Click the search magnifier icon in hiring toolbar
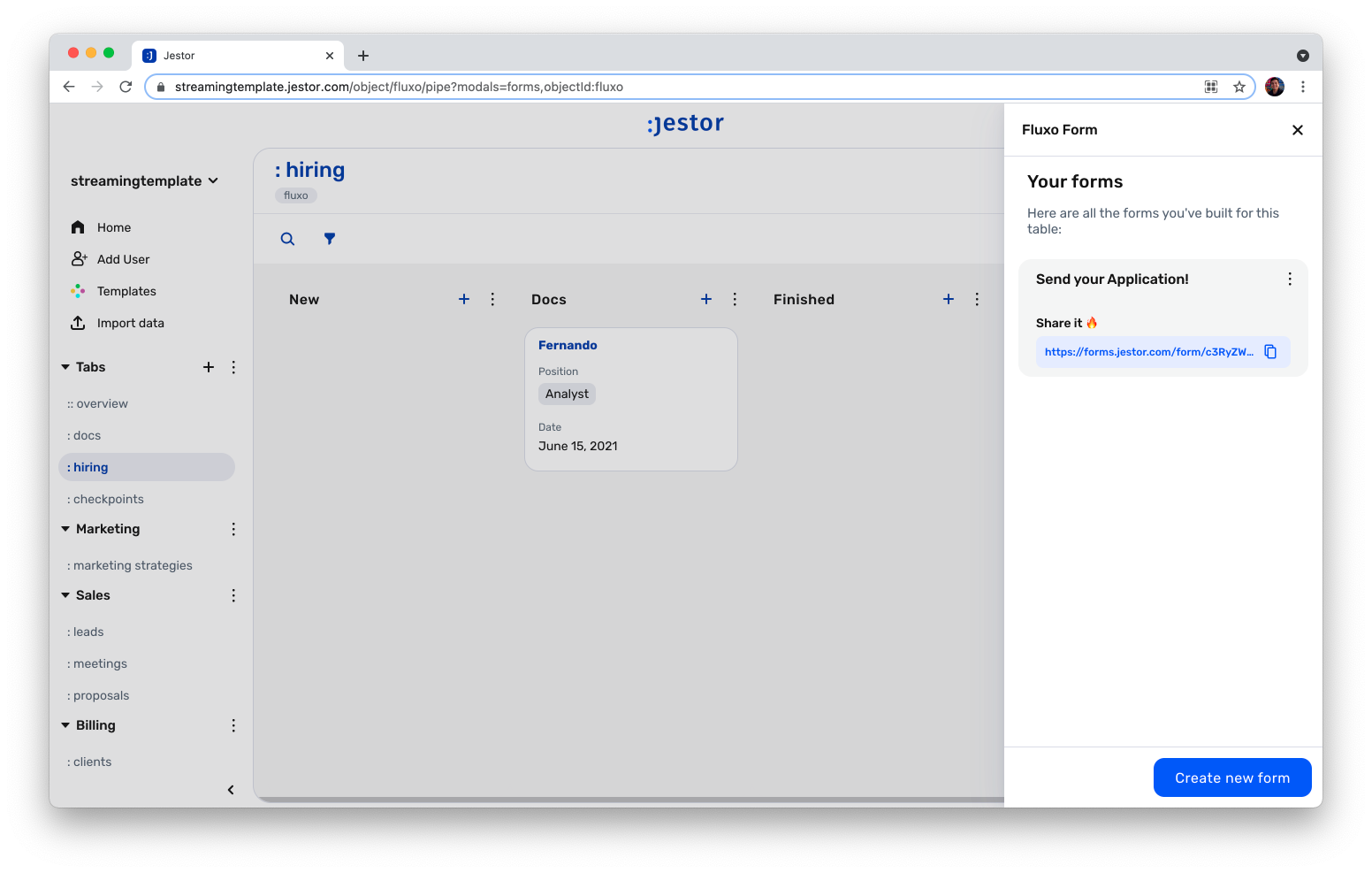 (x=287, y=239)
